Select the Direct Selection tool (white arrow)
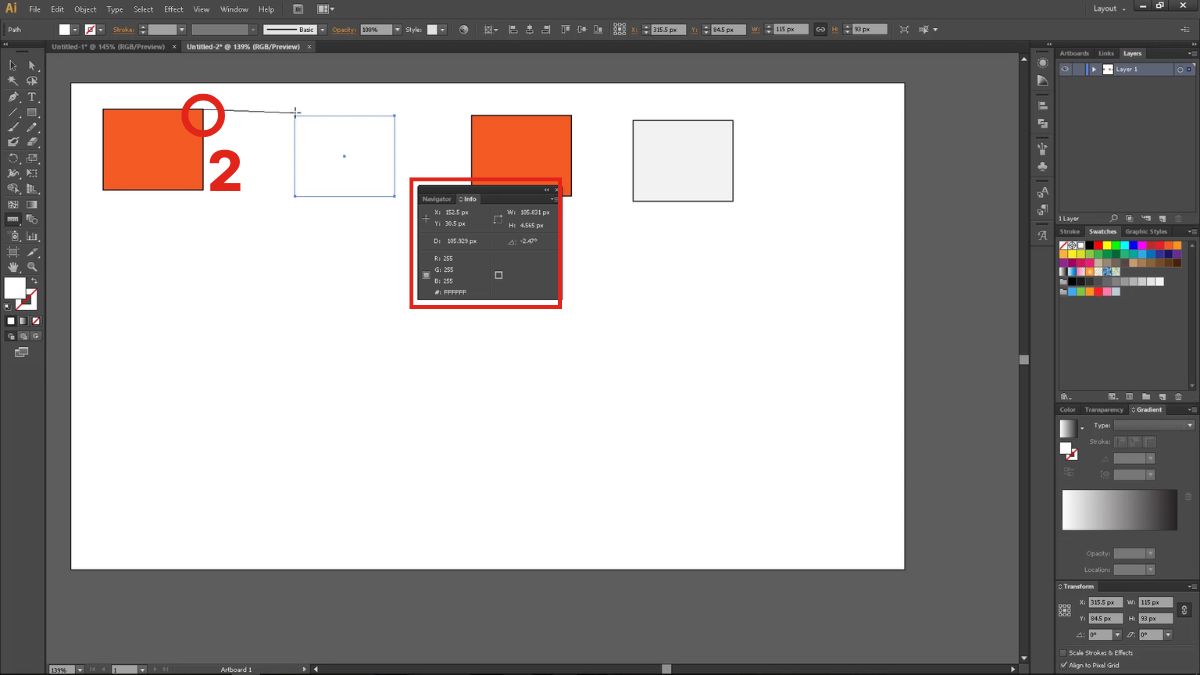The height and width of the screenshot is (675, 1200). click(x=32, y=65)
